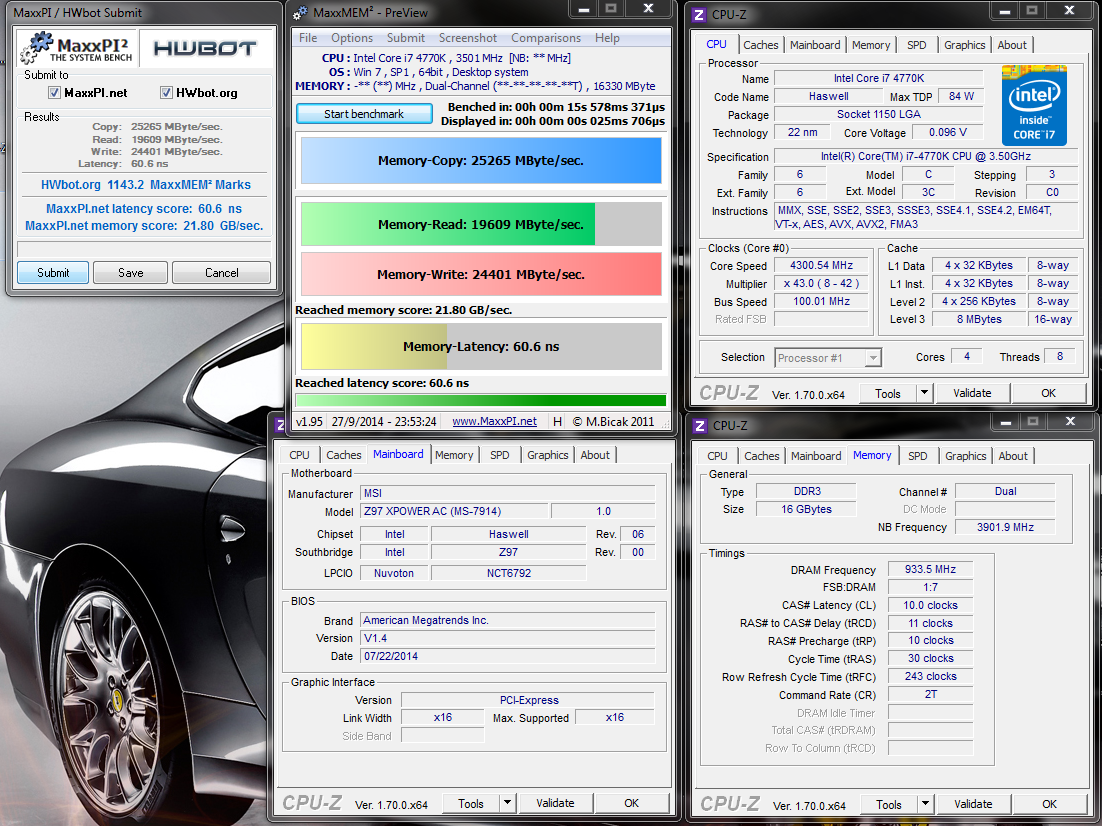Viewport: 1102px width, 826px height.
Task: Click the Level 3 8 MBytes cache value
Action: [x=979, y=319]
